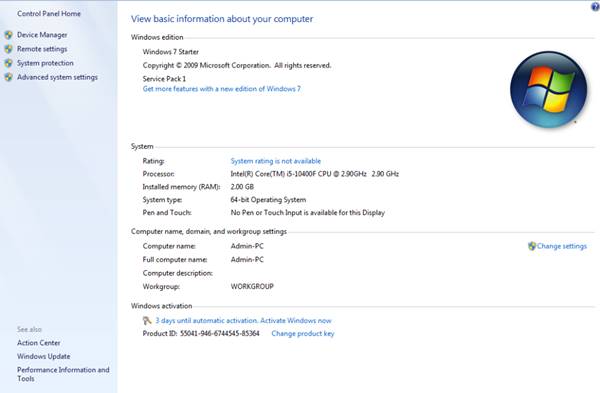Click Change product key
This screenshot has height=393, width=600.
pyautogui.click(x=303, y=334)
